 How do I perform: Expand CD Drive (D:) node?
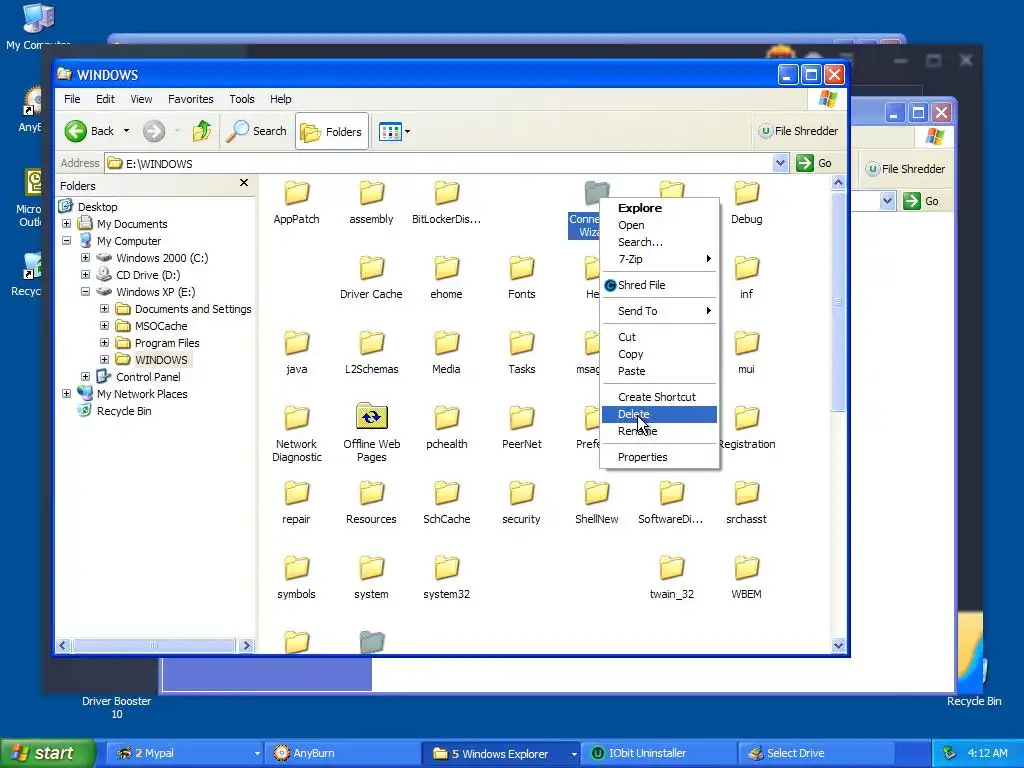tap(86, 274)
